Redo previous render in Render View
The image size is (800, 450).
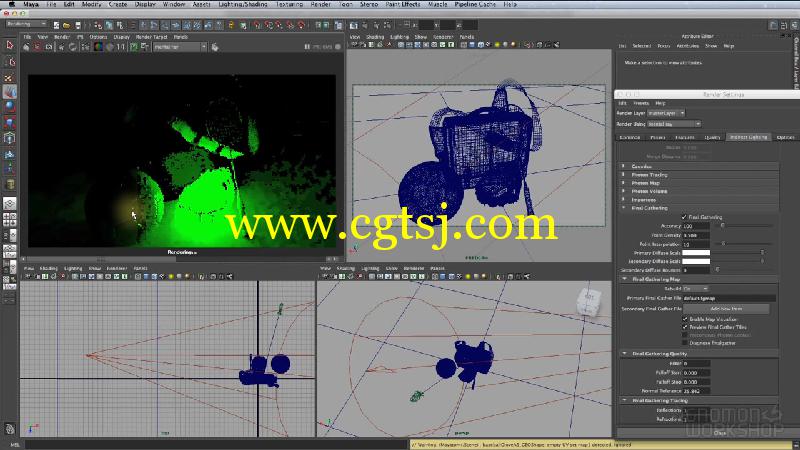pyautogui.click(x=26, y=47)
